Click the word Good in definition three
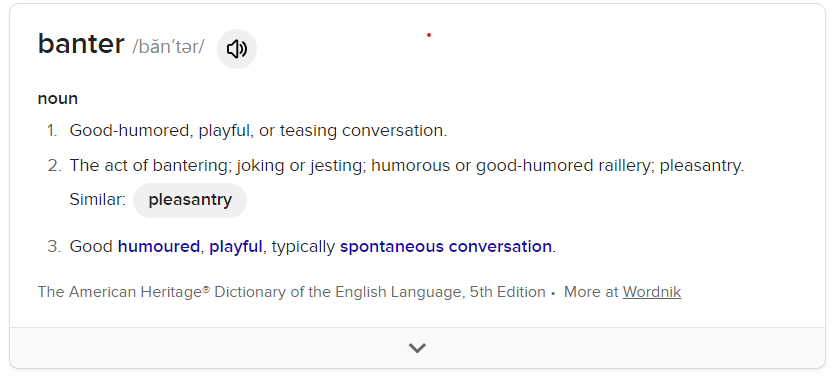The height and width of the screenshot is (376, 833). 91,246
